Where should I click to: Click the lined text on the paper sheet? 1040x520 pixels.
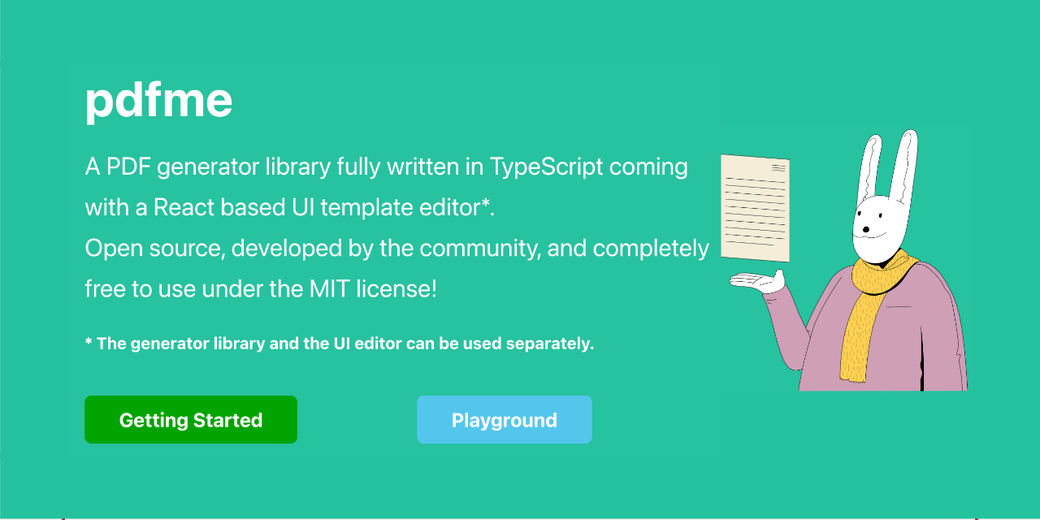pos(755,211)
